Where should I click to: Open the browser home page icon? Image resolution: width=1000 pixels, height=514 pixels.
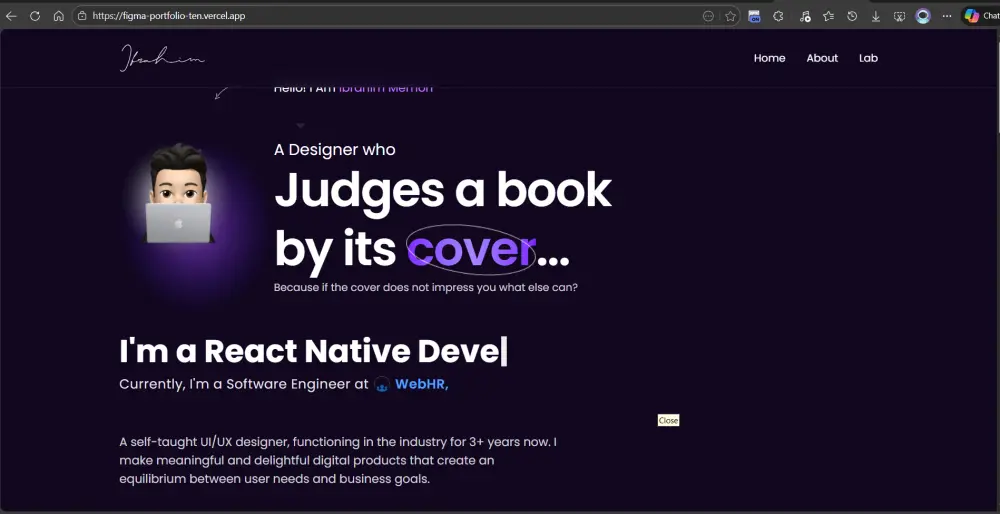point(59,16)
